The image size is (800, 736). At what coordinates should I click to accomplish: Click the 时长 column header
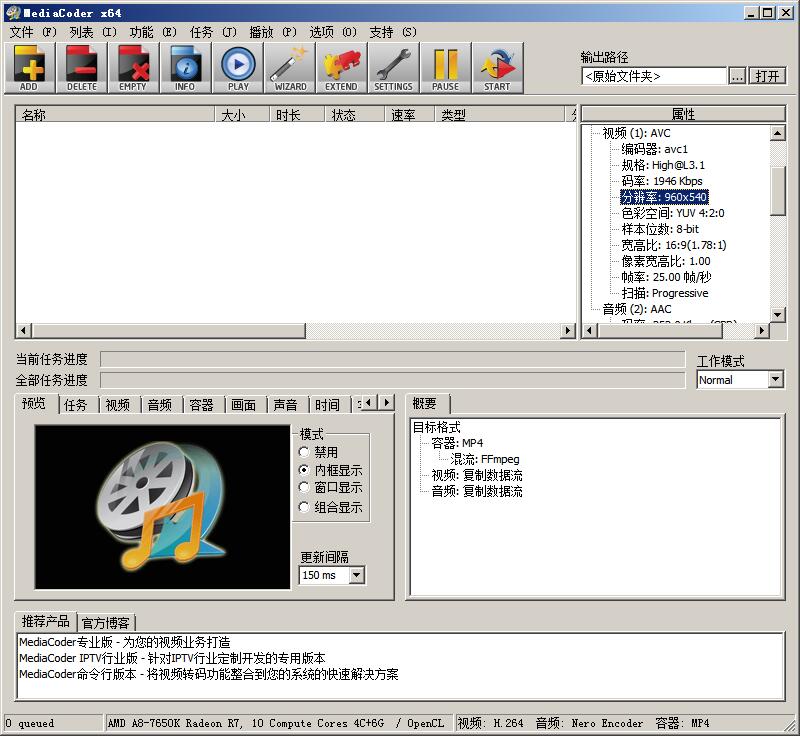(x=297, y=115)
